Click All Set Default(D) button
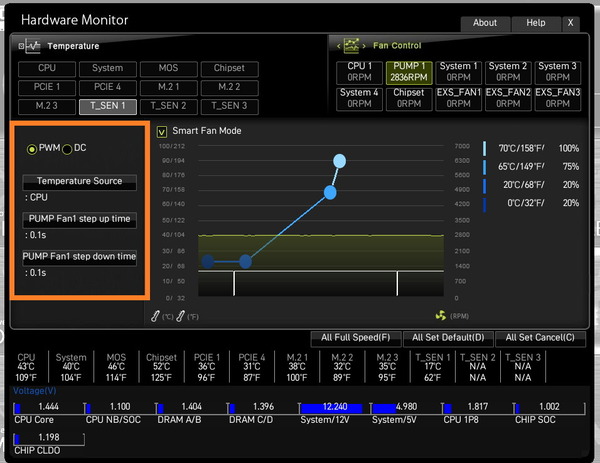 448,339
